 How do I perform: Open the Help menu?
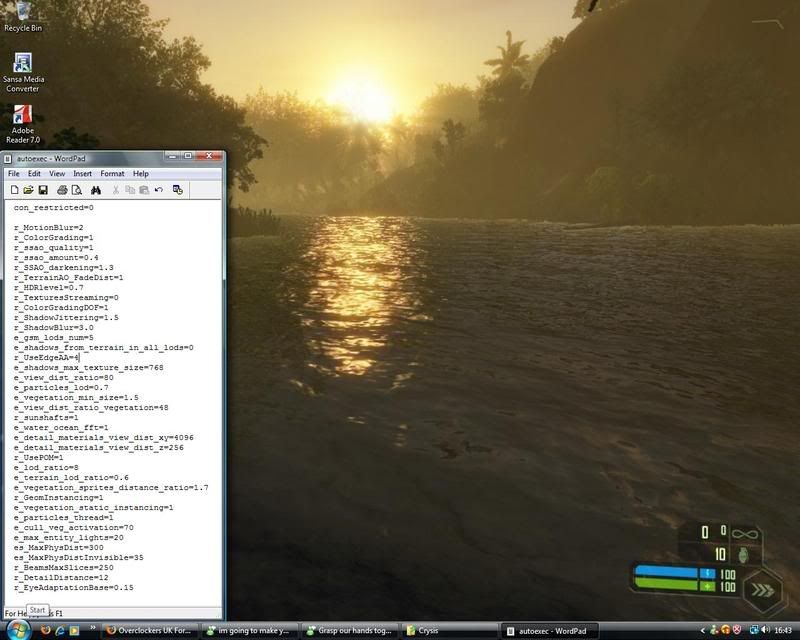pos(140,174)
